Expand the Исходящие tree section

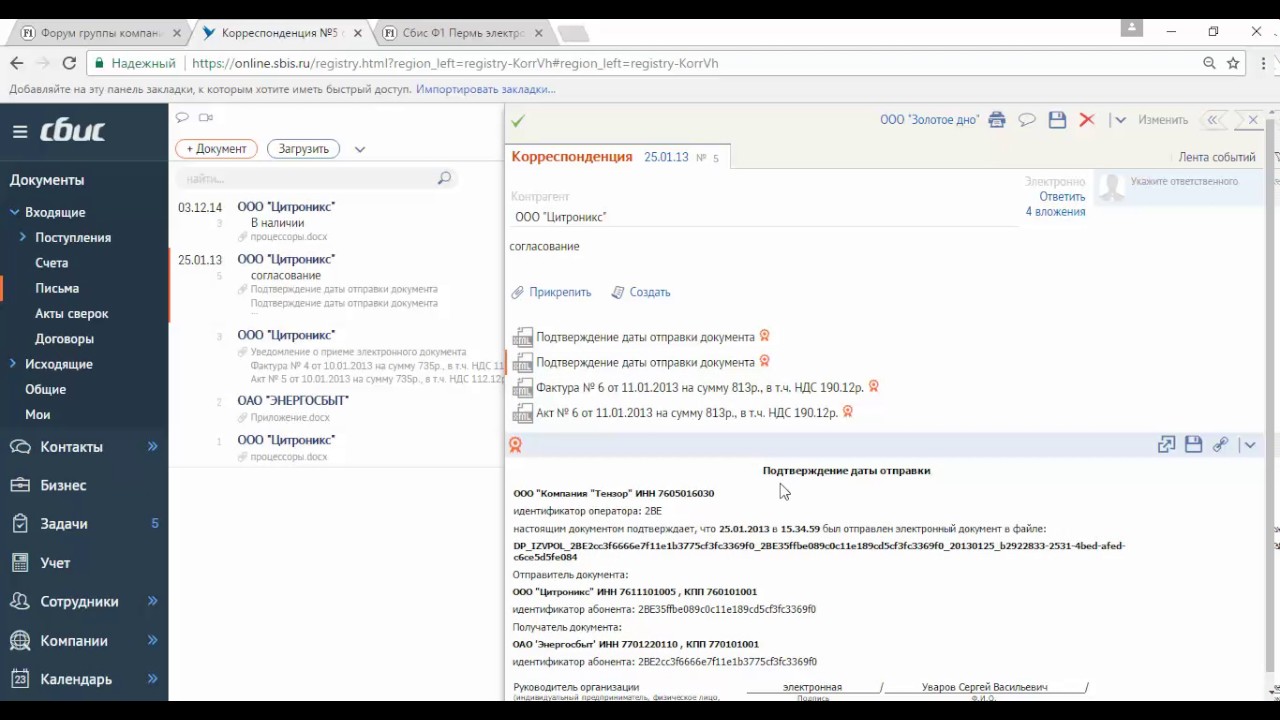point(14,364)
